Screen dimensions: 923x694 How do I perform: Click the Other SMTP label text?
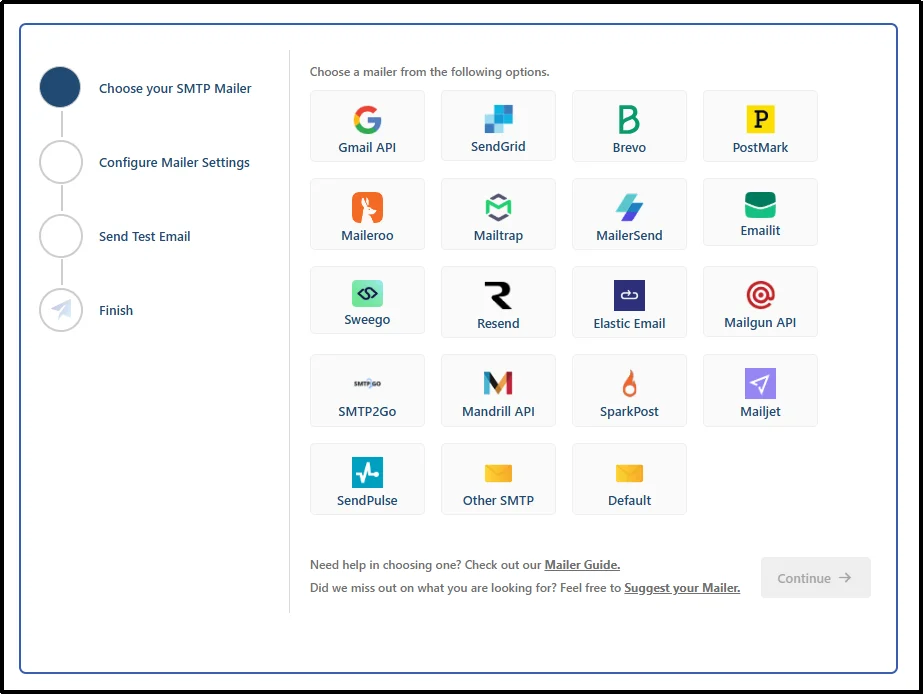pos(498,500)
